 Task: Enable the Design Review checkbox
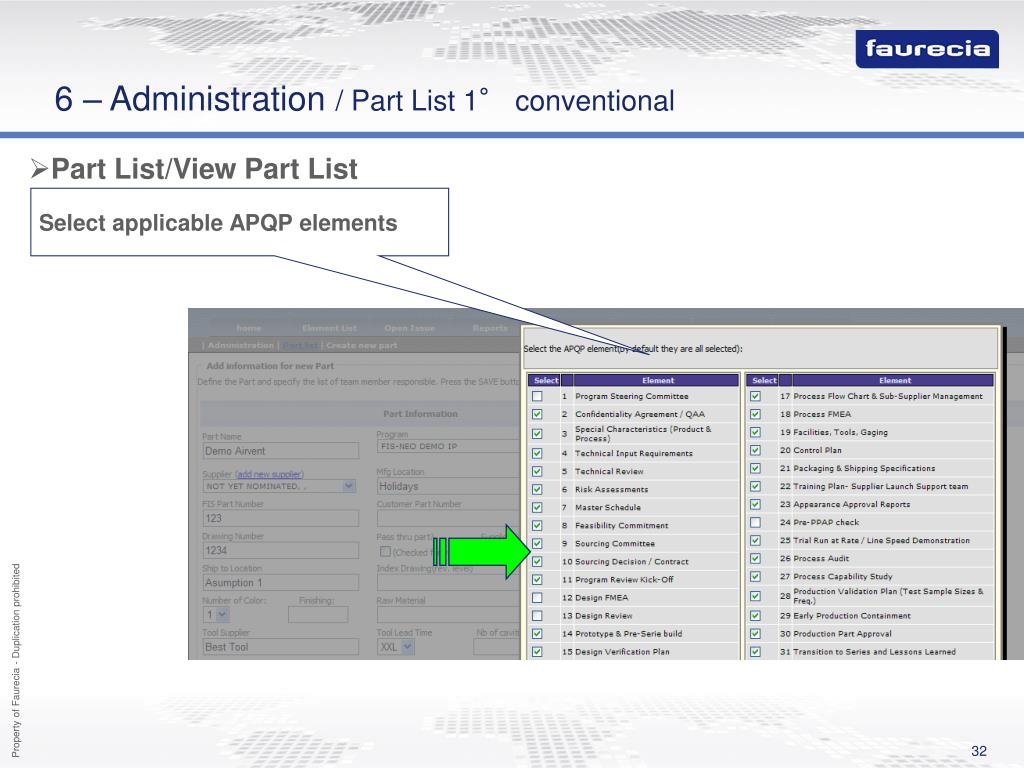tap(537, 616)
